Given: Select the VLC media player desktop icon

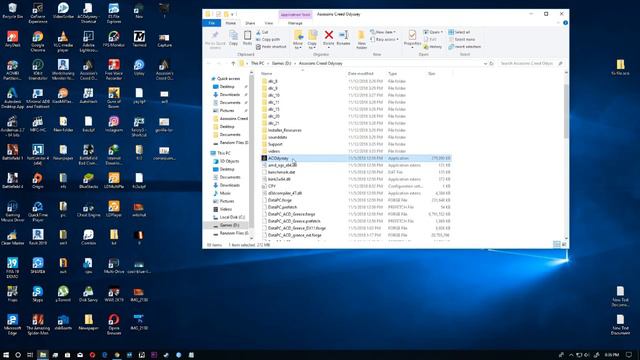Looking at the screenshot, I should 63,42.
